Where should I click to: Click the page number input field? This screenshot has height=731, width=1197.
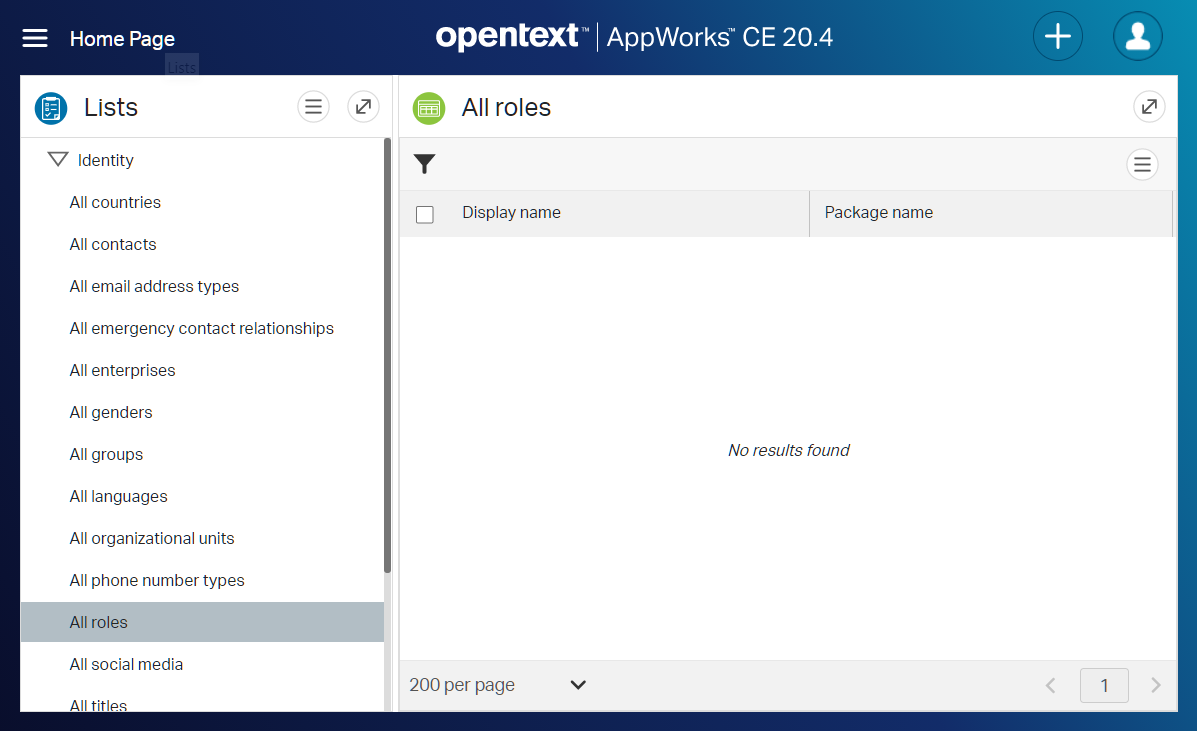tap(1104, 685)
